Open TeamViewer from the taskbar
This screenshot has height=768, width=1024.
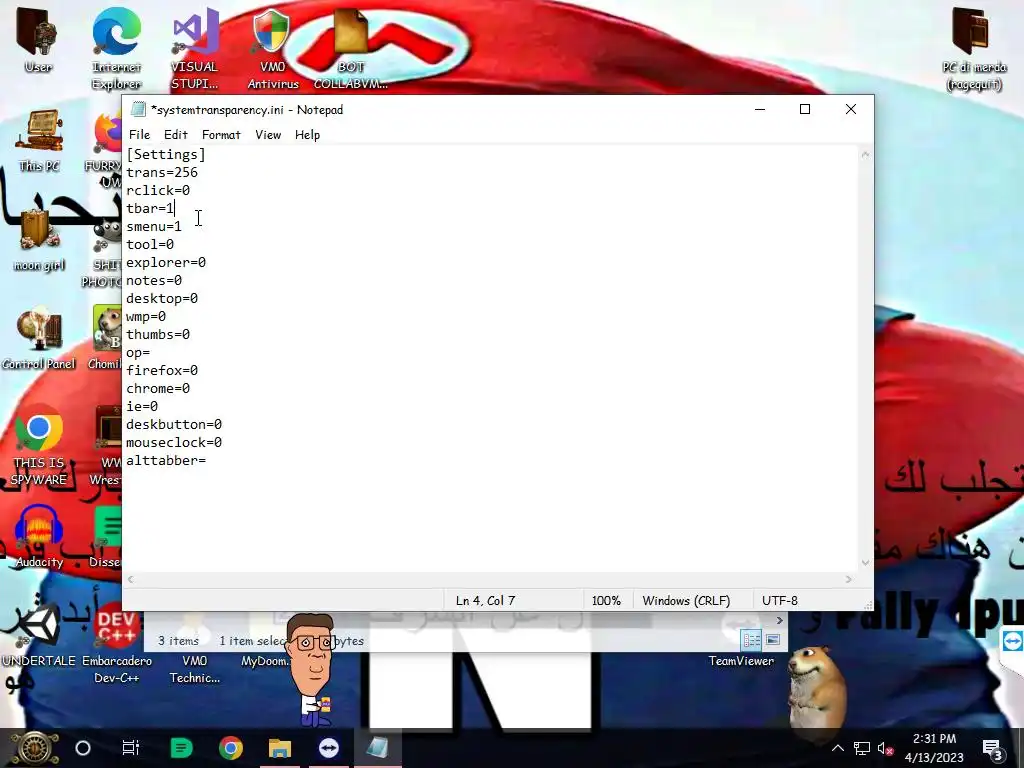pos(328,748)
